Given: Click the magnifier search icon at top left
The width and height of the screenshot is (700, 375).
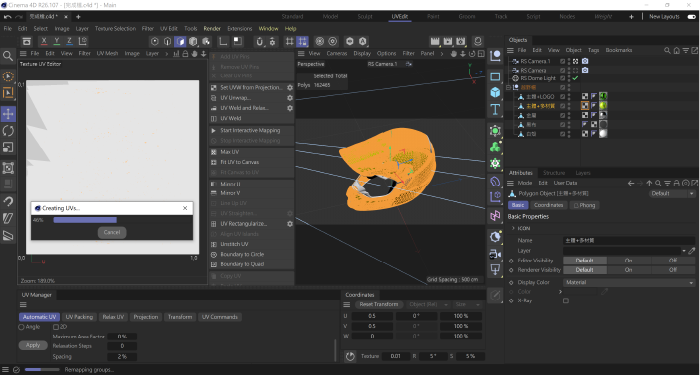Looking at the screenshot, I should [8, 56].
